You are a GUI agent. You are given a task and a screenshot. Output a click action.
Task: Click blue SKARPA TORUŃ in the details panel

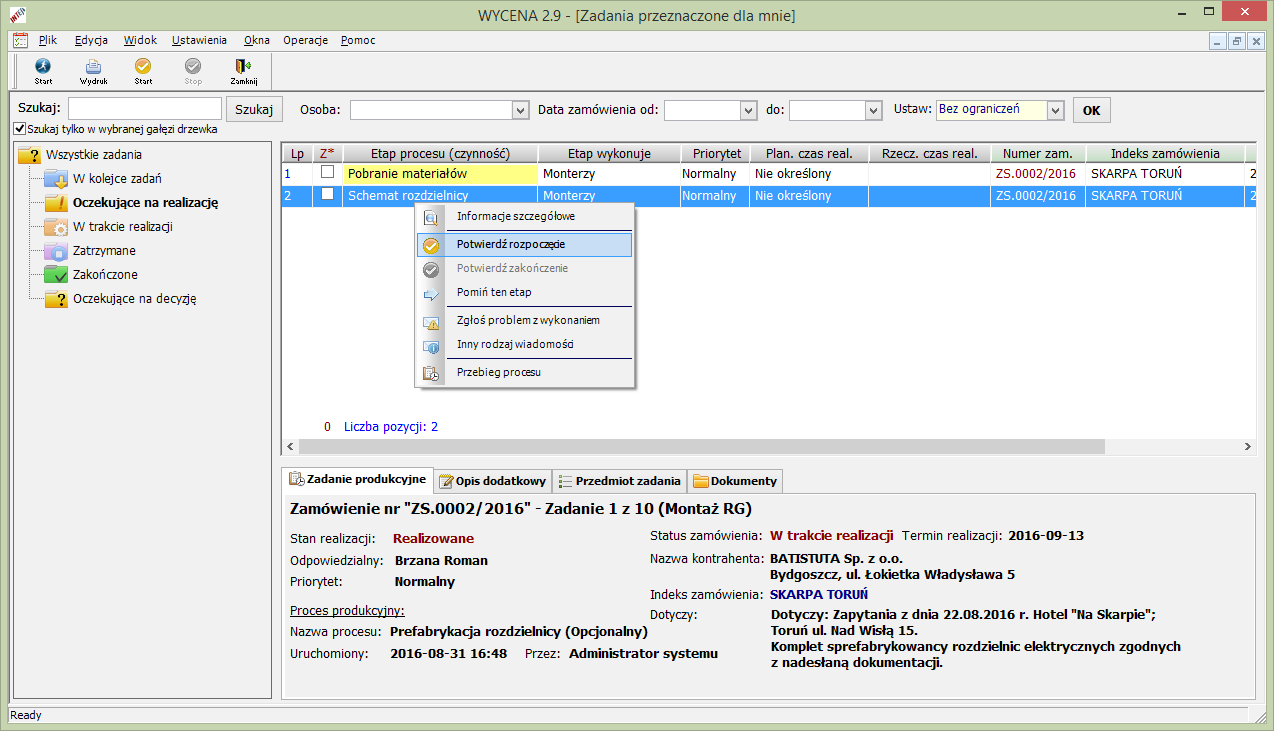coord(818,594)
